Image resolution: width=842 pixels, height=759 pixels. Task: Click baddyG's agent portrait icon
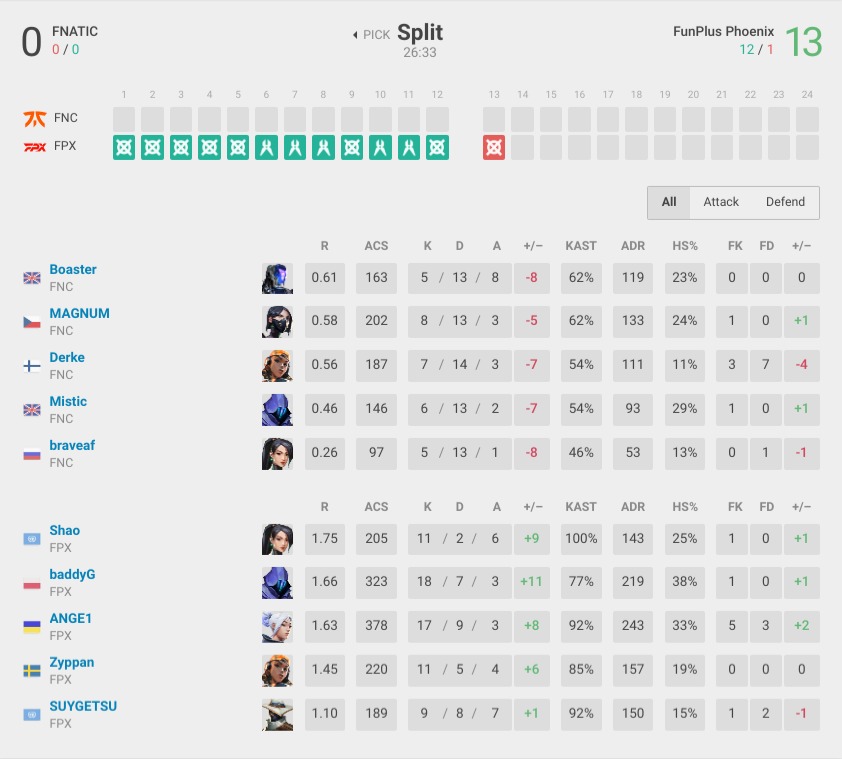click(x=277, y=583)
